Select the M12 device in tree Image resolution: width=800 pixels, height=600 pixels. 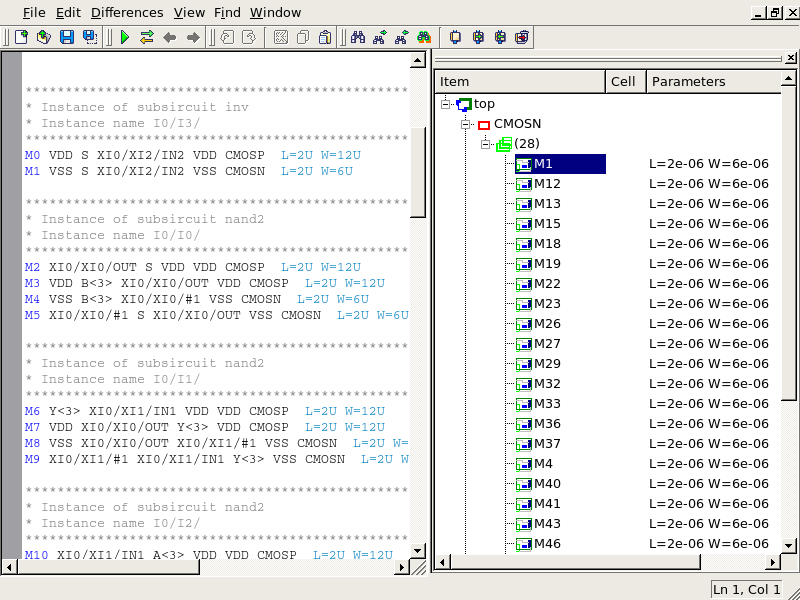tap(547, 184)
